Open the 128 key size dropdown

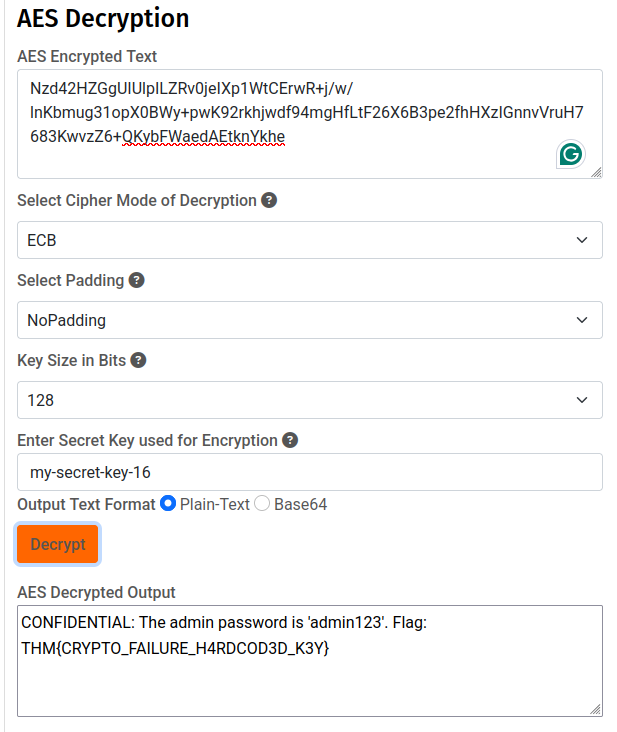click(x=309, y=400)
